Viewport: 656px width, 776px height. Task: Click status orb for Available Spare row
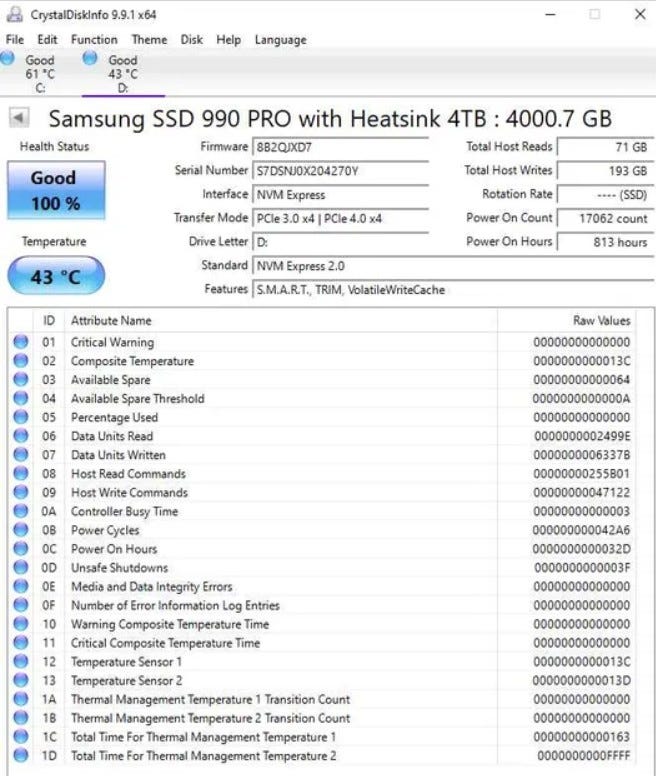21,379
